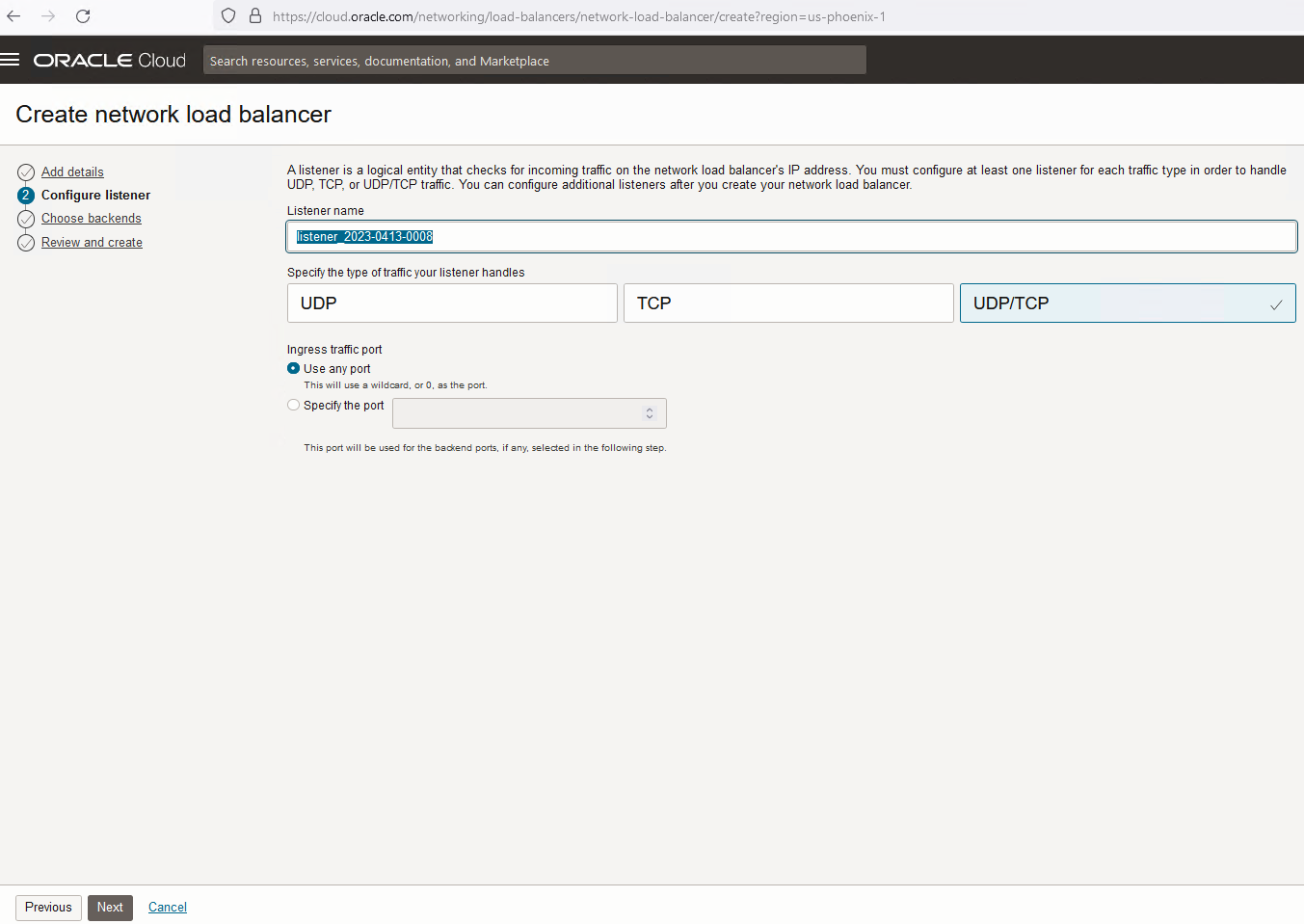Click the Add details step checkmark icon
The height and width of the screenshot is (924, 1304).
[26, 172]
